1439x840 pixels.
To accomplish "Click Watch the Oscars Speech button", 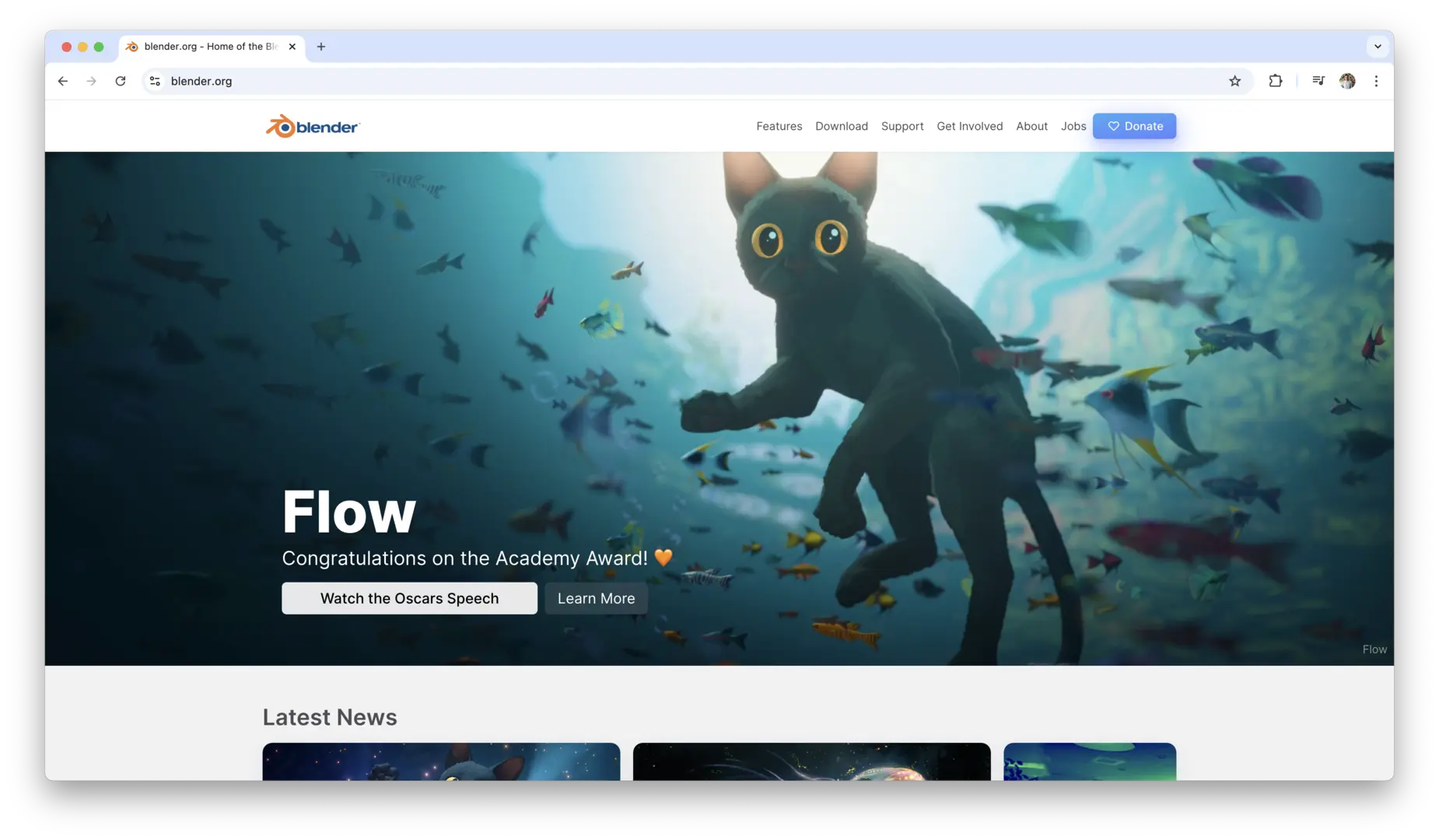I will [409, 598].
